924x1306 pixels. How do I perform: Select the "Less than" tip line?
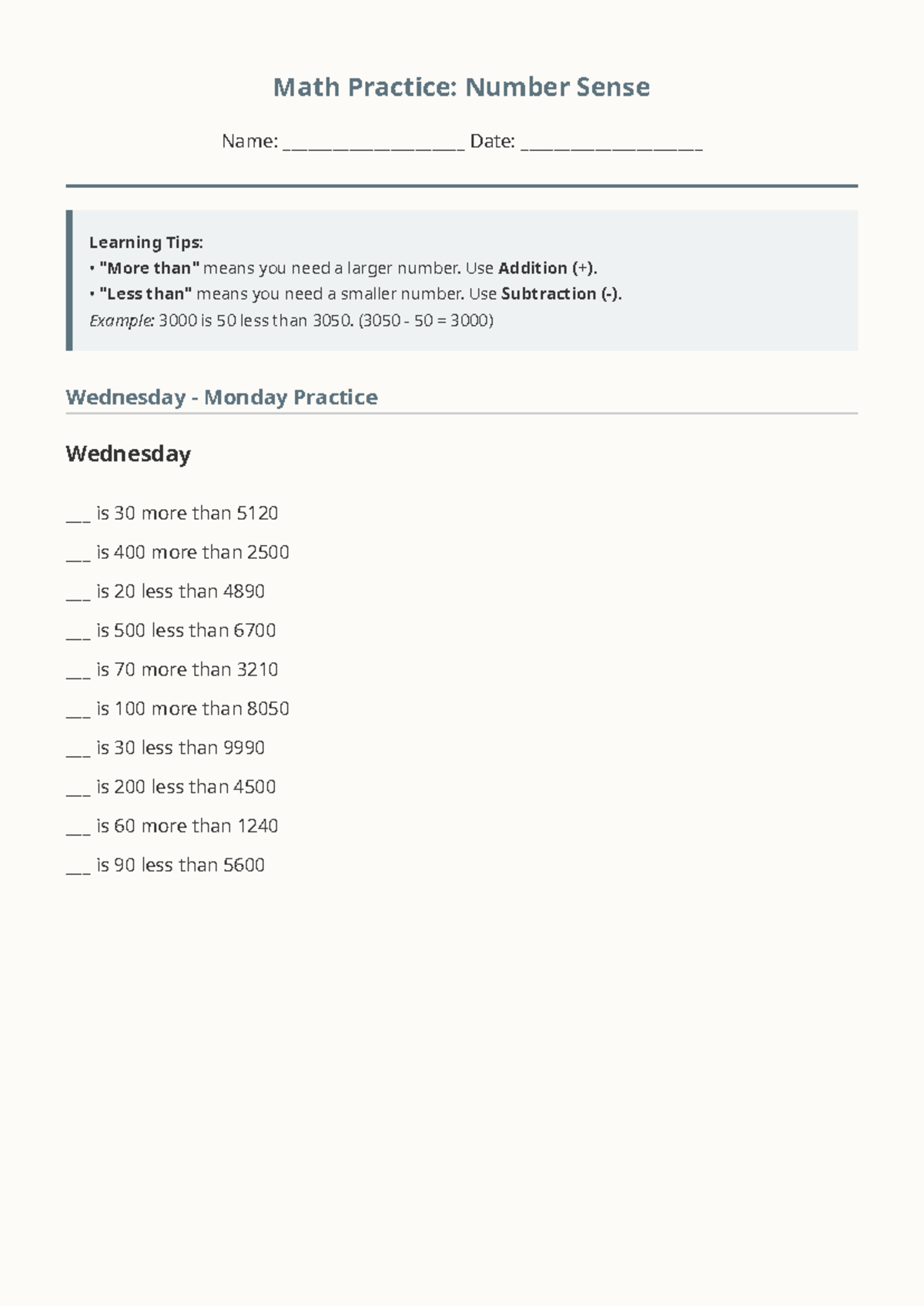pyautogui.click(x=356, y=293)
